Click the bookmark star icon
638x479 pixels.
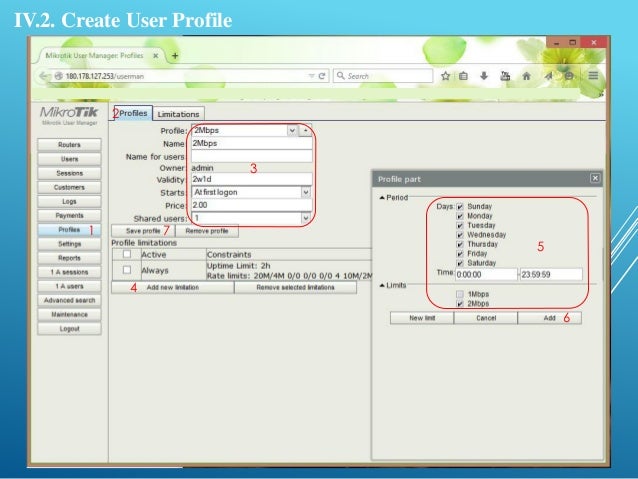tap(446, 76)
